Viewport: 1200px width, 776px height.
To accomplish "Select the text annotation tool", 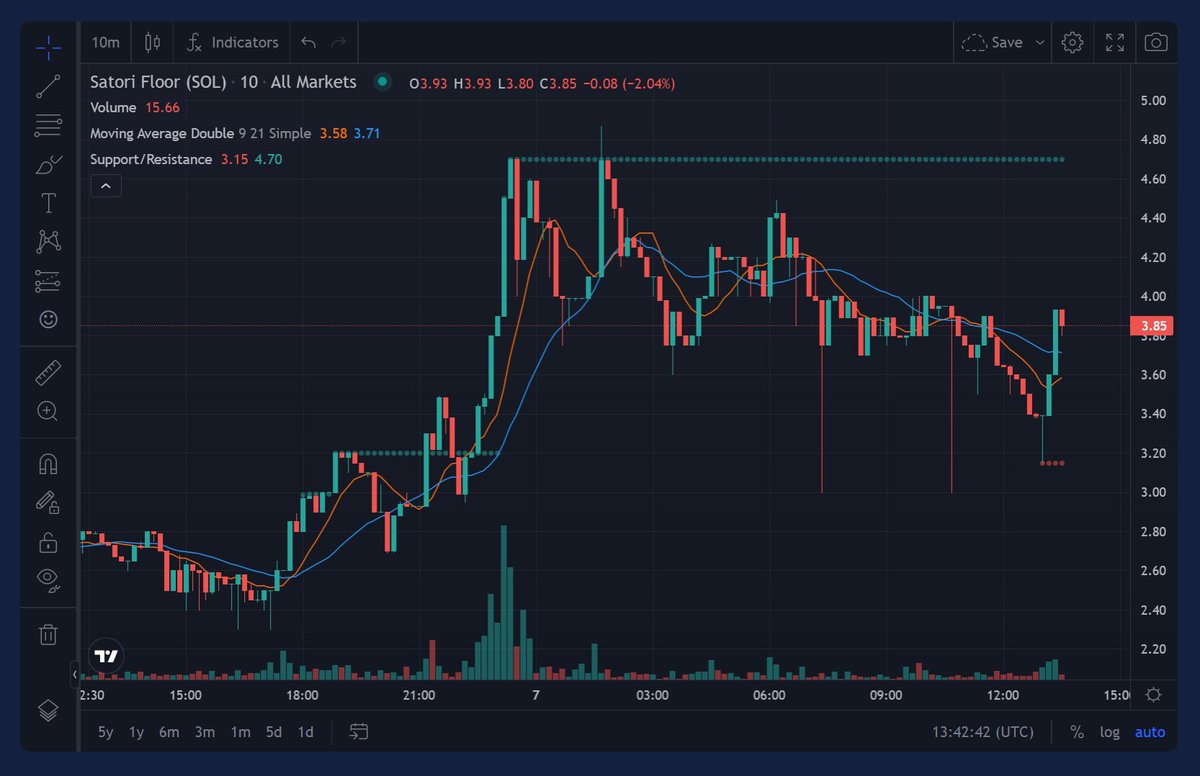I will [47, 201].
